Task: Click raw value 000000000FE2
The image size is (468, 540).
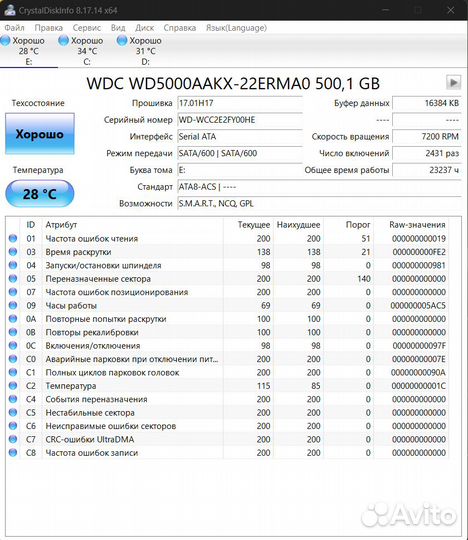Action: (x=419, y=252)
